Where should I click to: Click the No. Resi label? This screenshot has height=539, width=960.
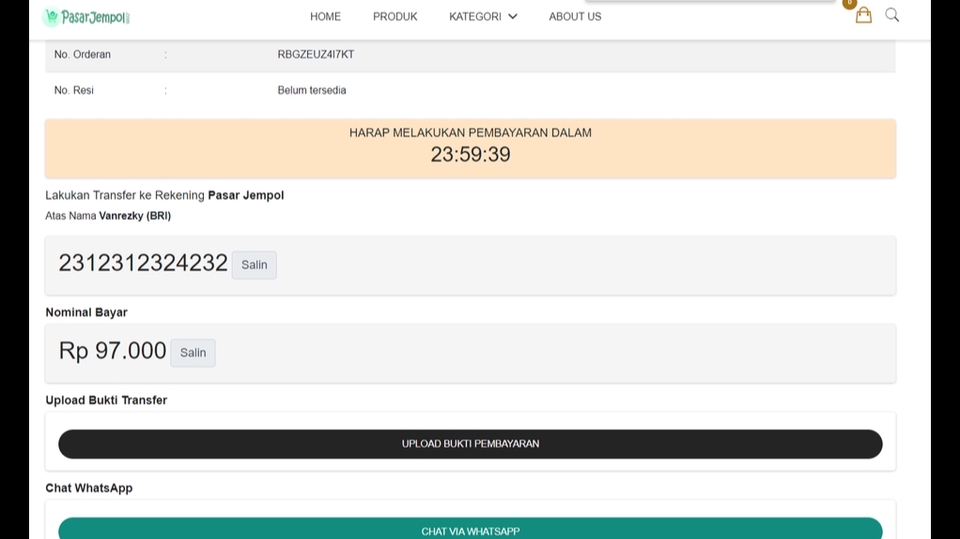point(73,90)
